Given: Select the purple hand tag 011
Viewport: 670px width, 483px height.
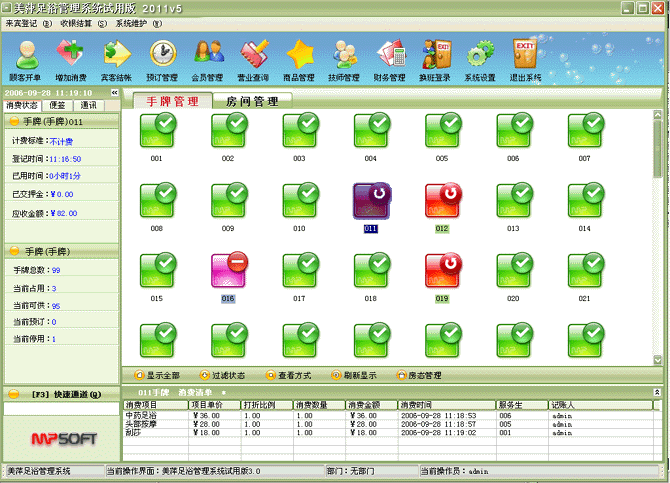Looking at the screenshot, I should pyautogui.click(x=370, y=200).
